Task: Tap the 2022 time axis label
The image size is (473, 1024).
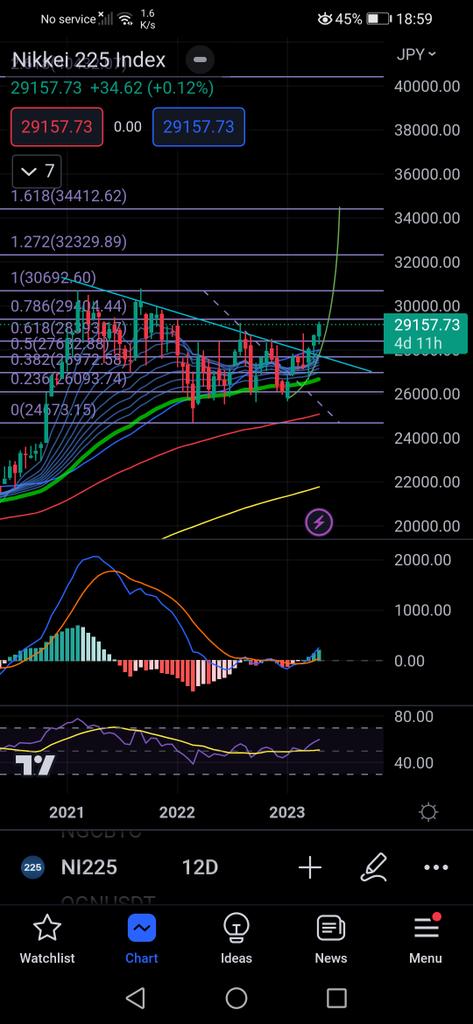Action: 177,812
